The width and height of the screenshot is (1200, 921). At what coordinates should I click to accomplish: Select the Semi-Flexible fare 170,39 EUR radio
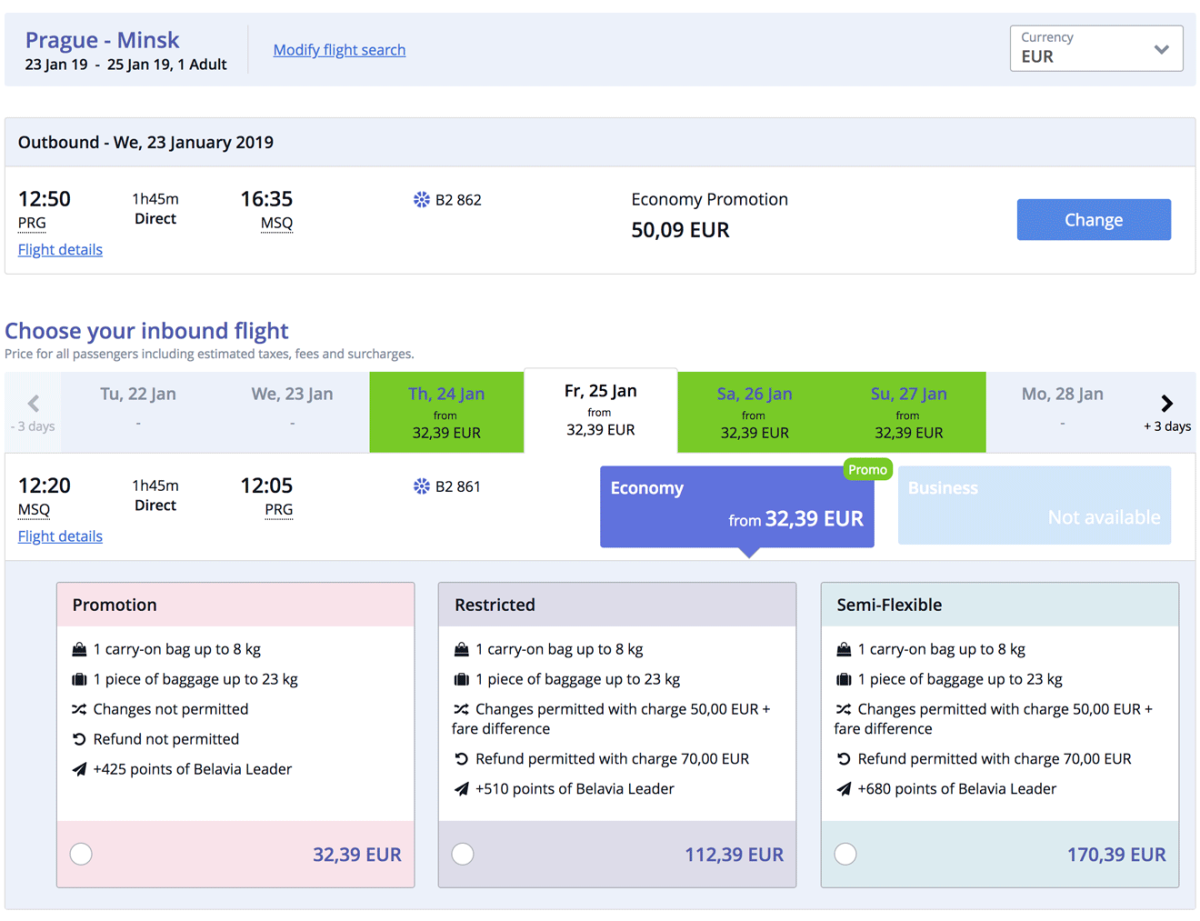(x=845, y=854)
